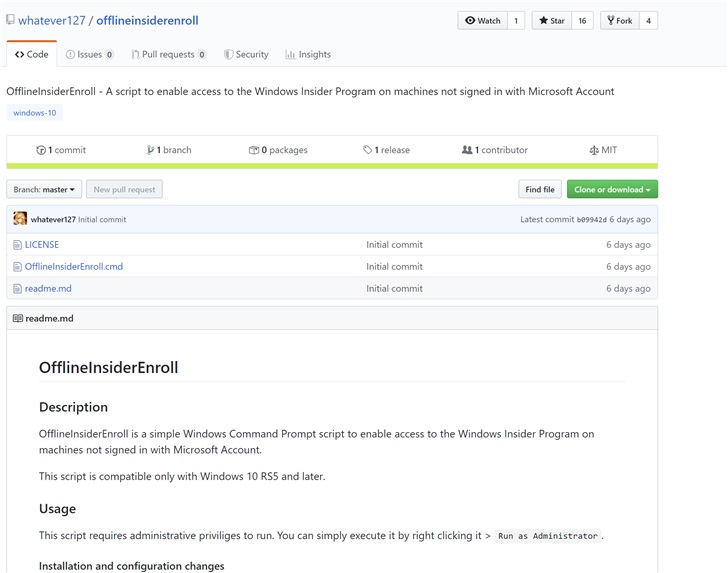Click the Watch button
Screen dimensions: 728x573
point(482,20)
